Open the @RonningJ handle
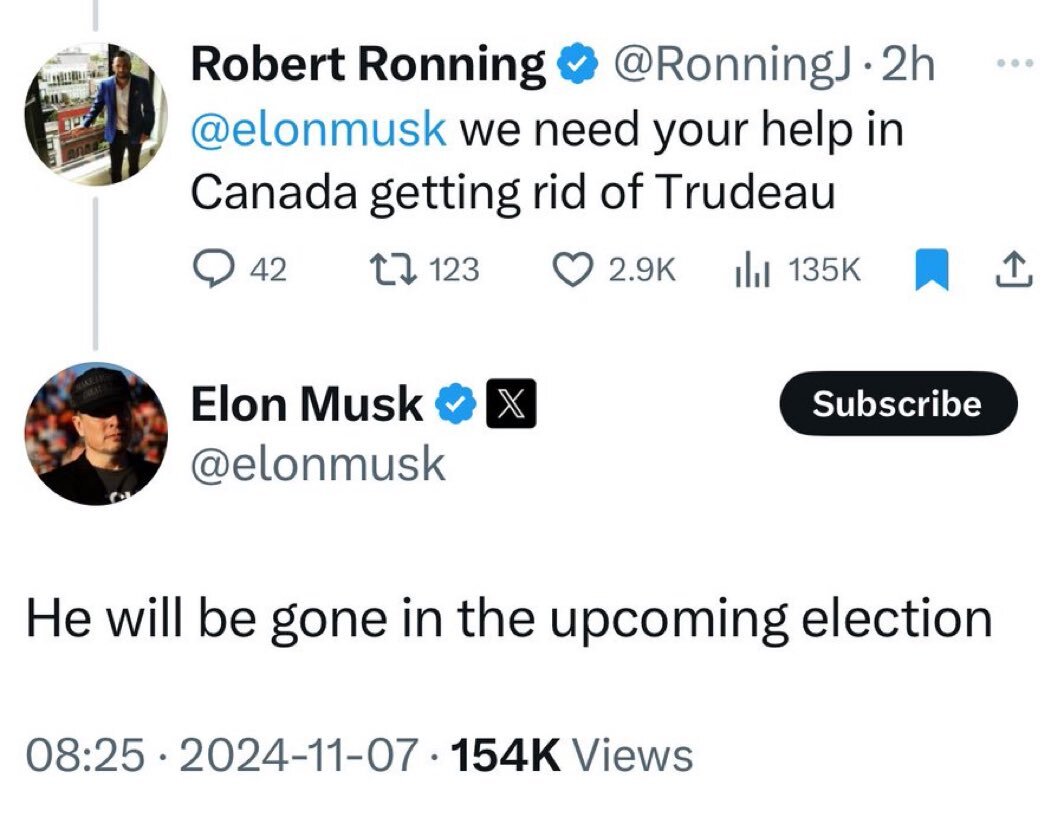Viewport: 1064px width, 817px height. click(732, 64)
